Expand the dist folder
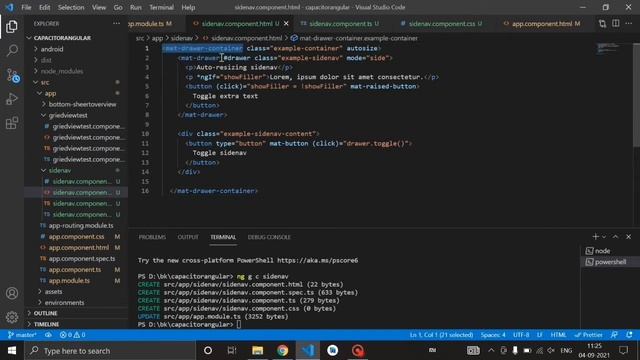 (x=46, y=60)
